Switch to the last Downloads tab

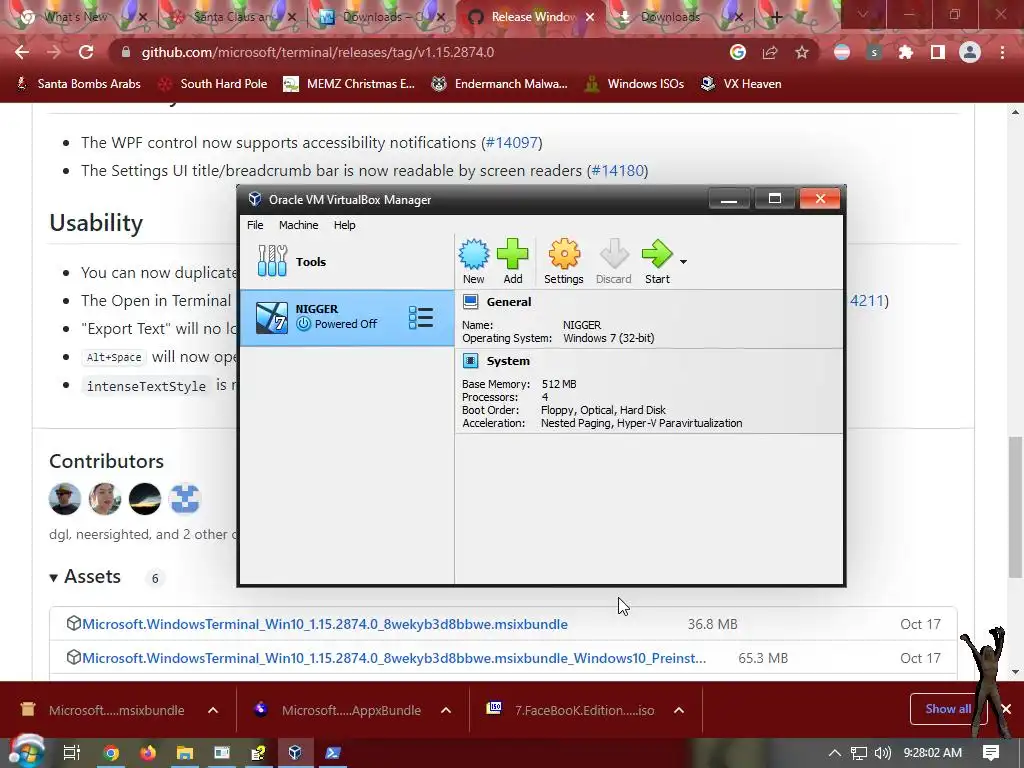[x=679, y=17]
